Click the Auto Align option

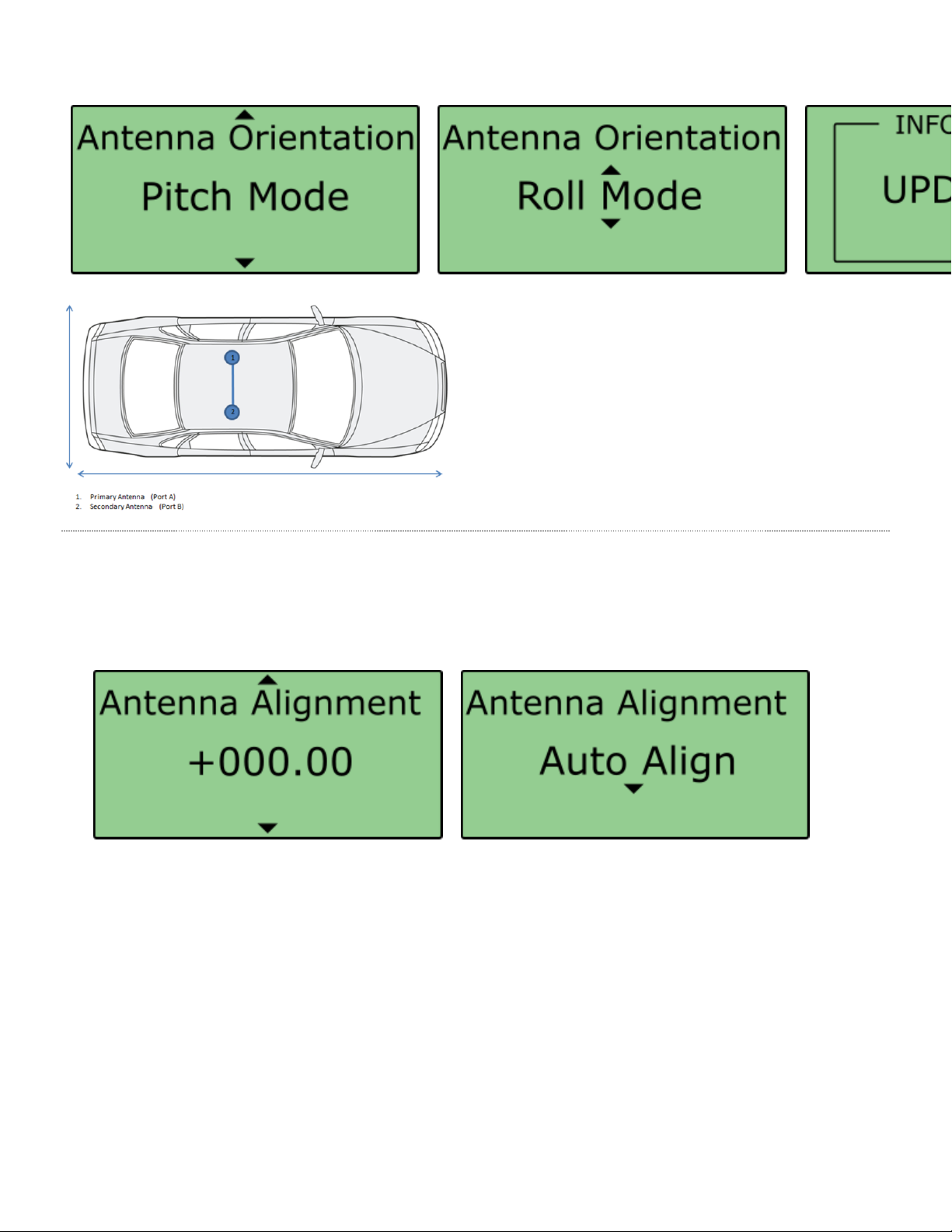(x=637, y=762)
